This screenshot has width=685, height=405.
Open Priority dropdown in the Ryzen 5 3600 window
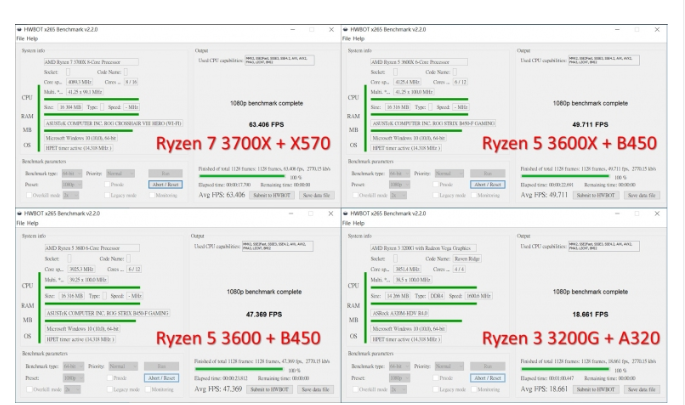pos(123,366)
